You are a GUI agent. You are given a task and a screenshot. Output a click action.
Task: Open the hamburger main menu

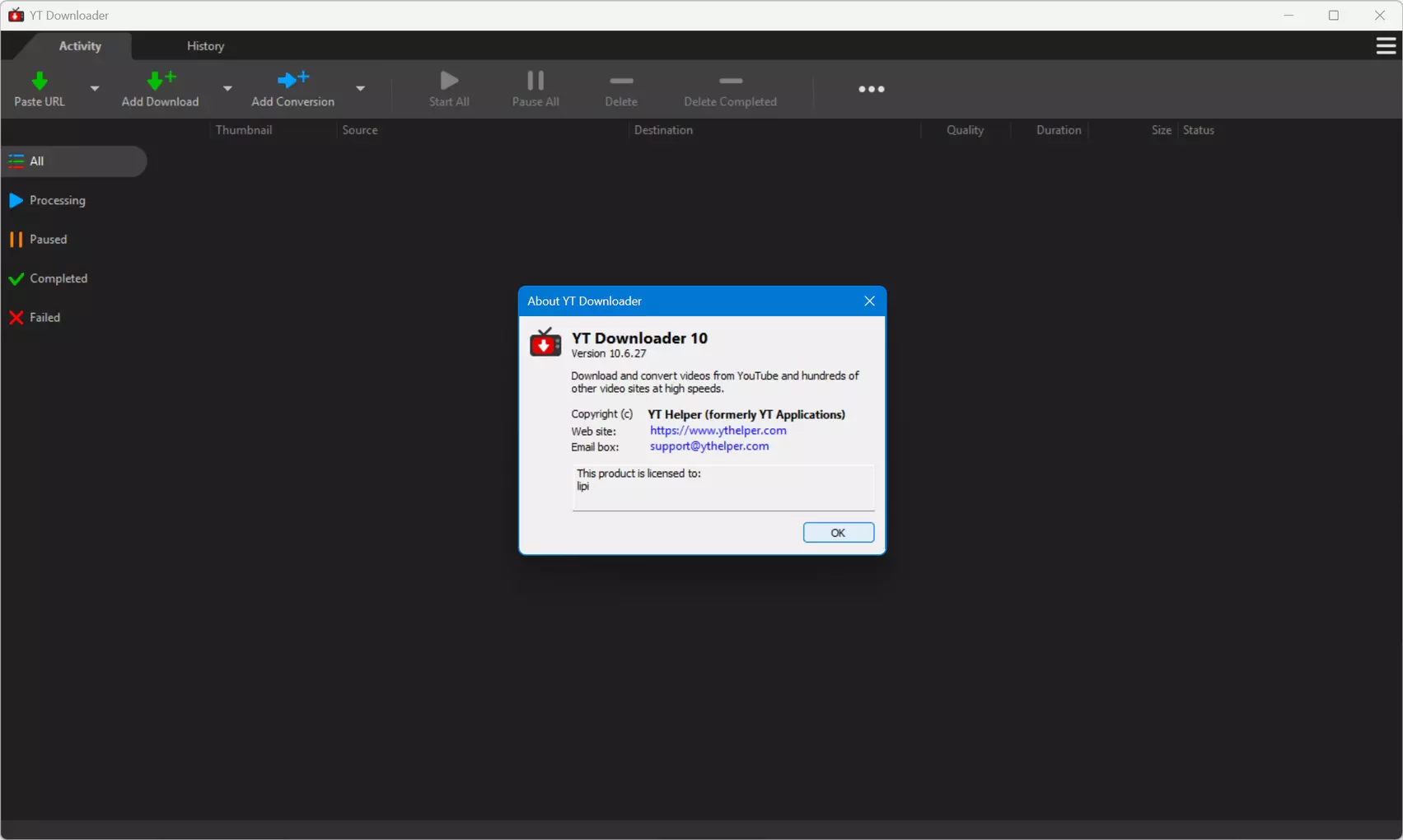pos(1386,46)
